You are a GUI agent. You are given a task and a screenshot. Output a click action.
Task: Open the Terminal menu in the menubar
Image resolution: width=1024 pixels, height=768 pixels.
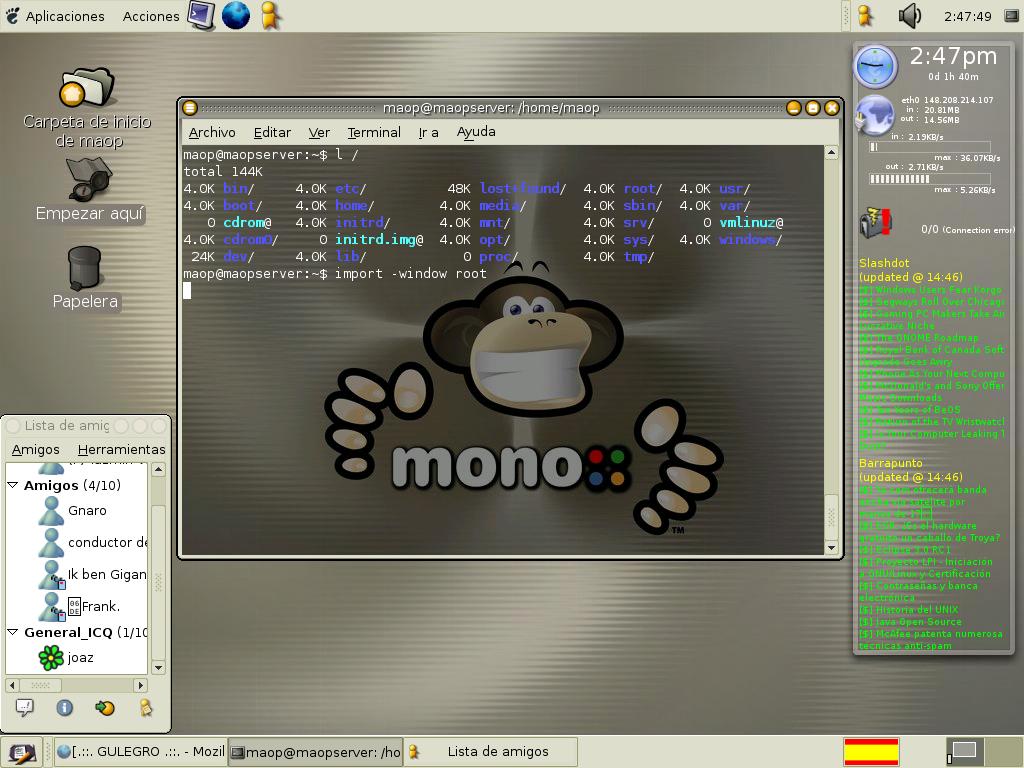point(374,133)
